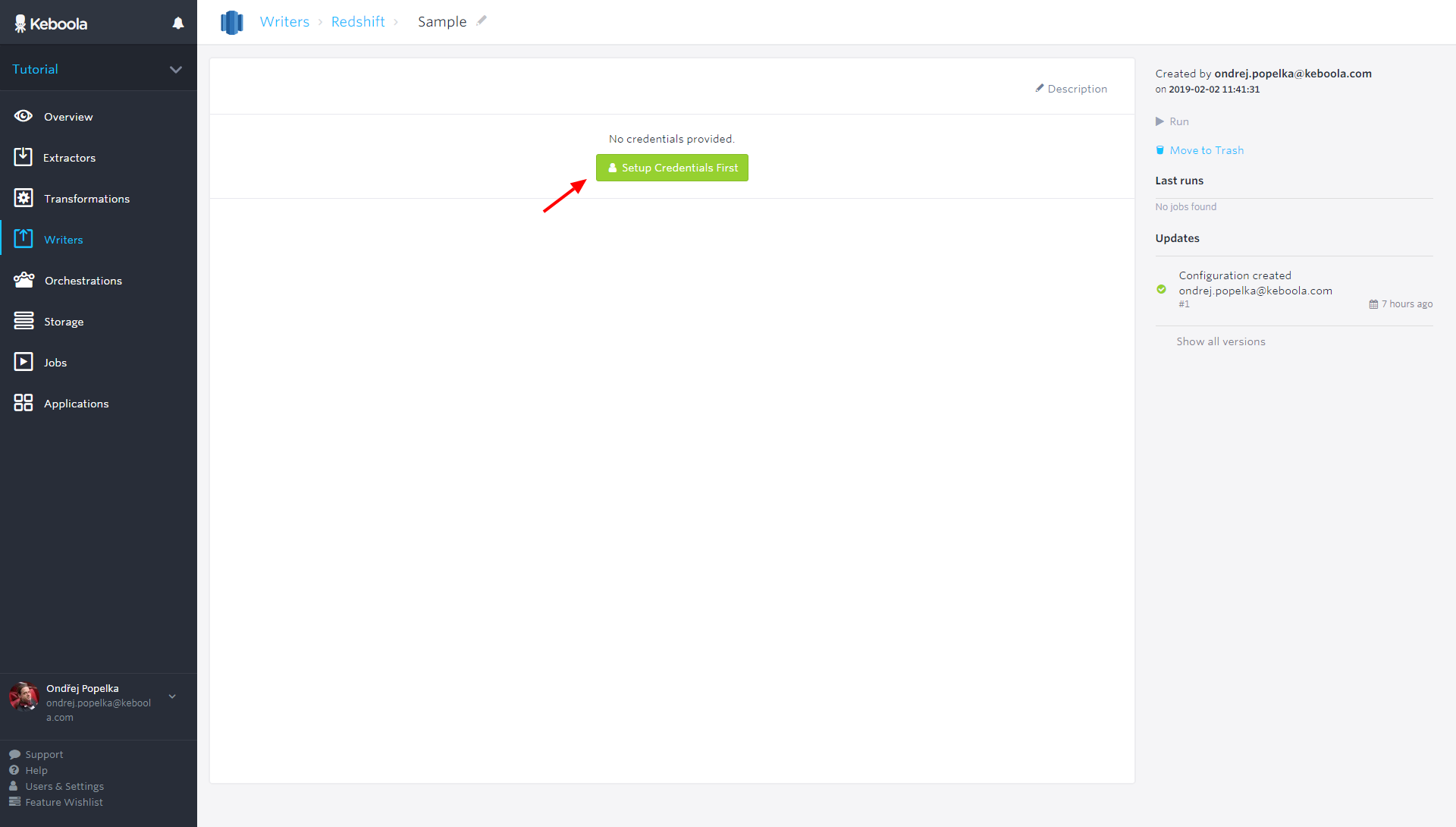Screen dimensions: 1456x827
Task: Open the Jobs panel via sidebar icon
Action: (x=24, y=362)
